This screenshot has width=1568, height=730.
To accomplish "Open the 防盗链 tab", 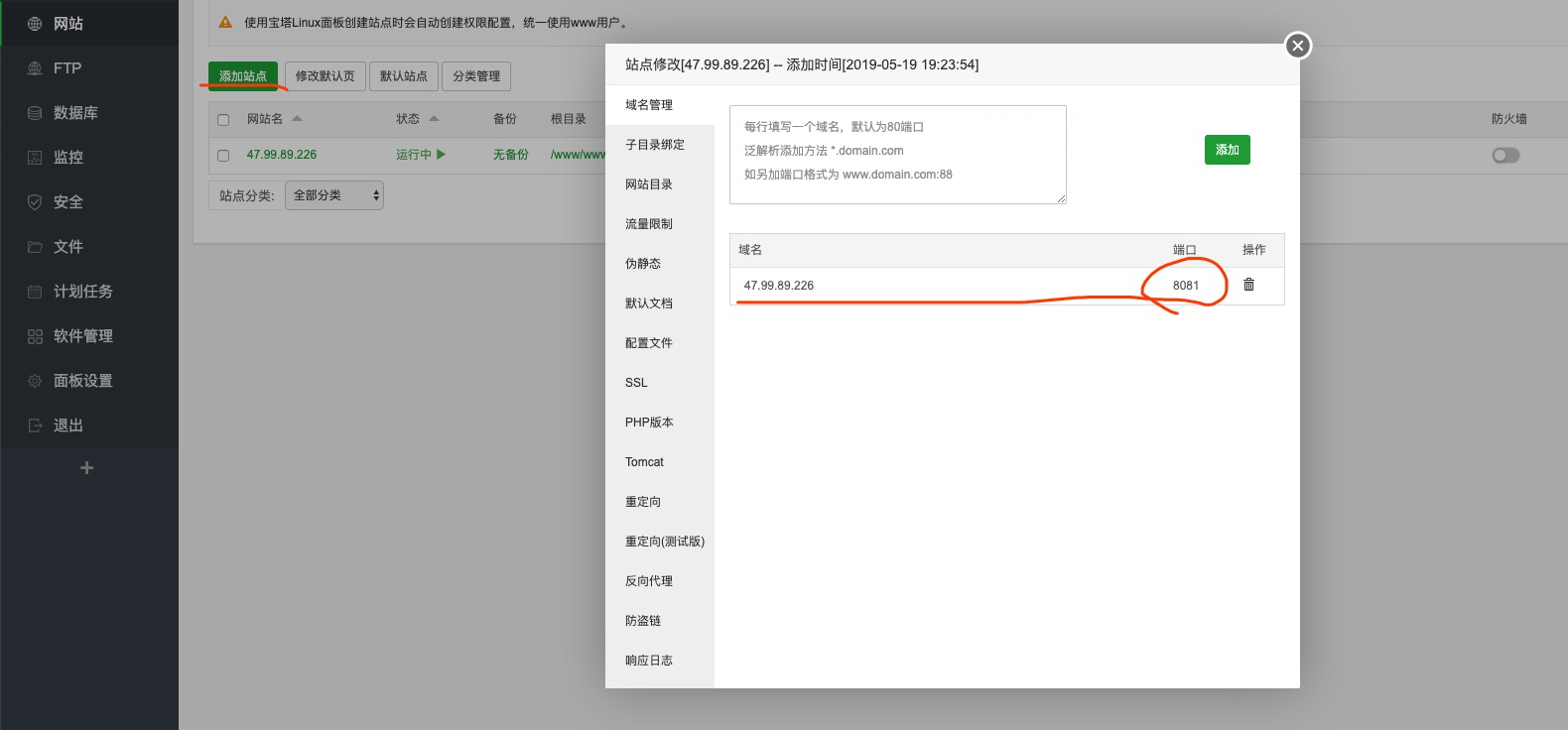I will [660, 621].
